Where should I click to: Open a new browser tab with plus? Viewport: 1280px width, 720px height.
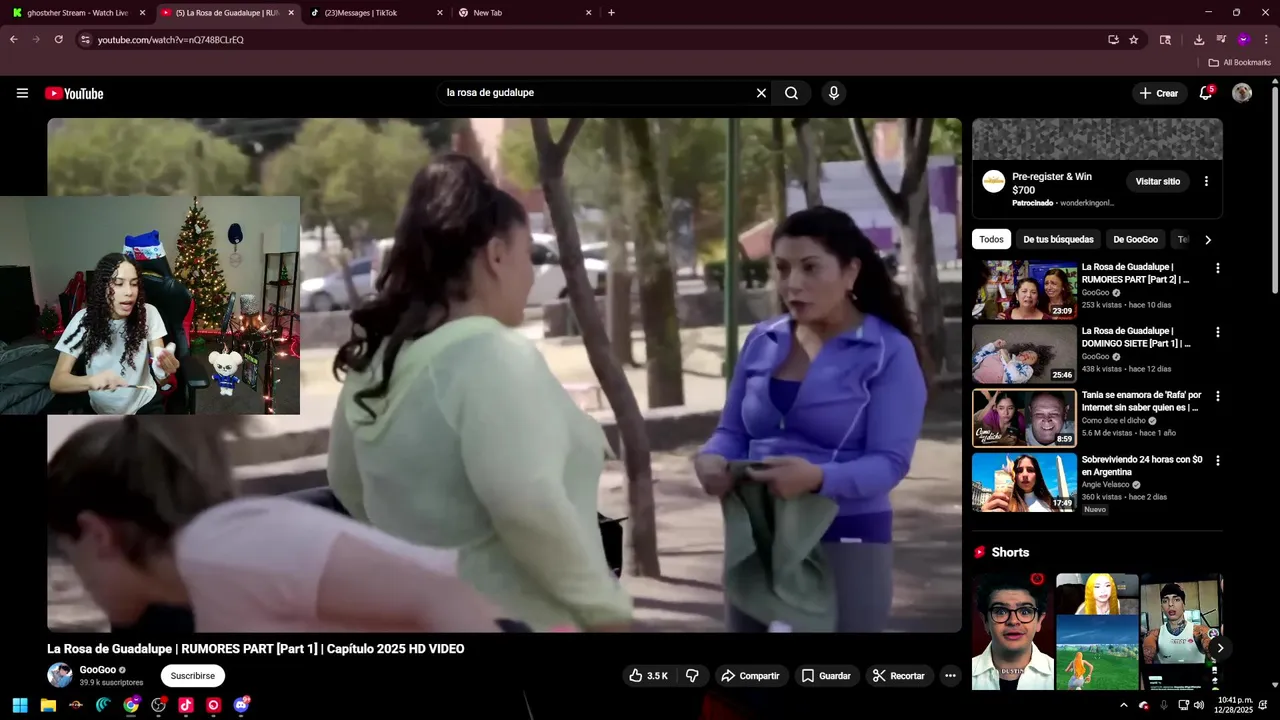611,13
